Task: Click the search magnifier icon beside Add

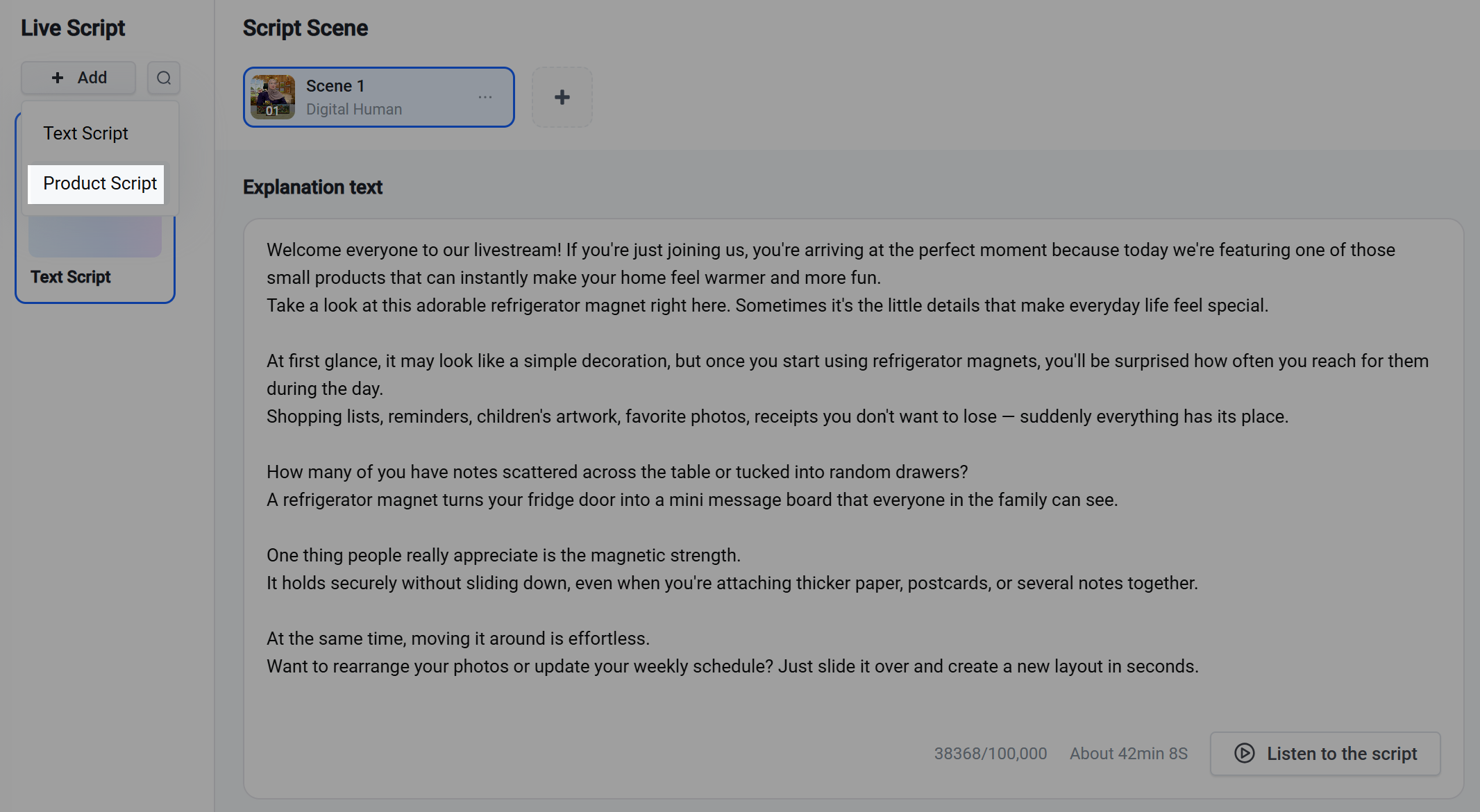Action: pyautogui.click(x=164, y=78)
